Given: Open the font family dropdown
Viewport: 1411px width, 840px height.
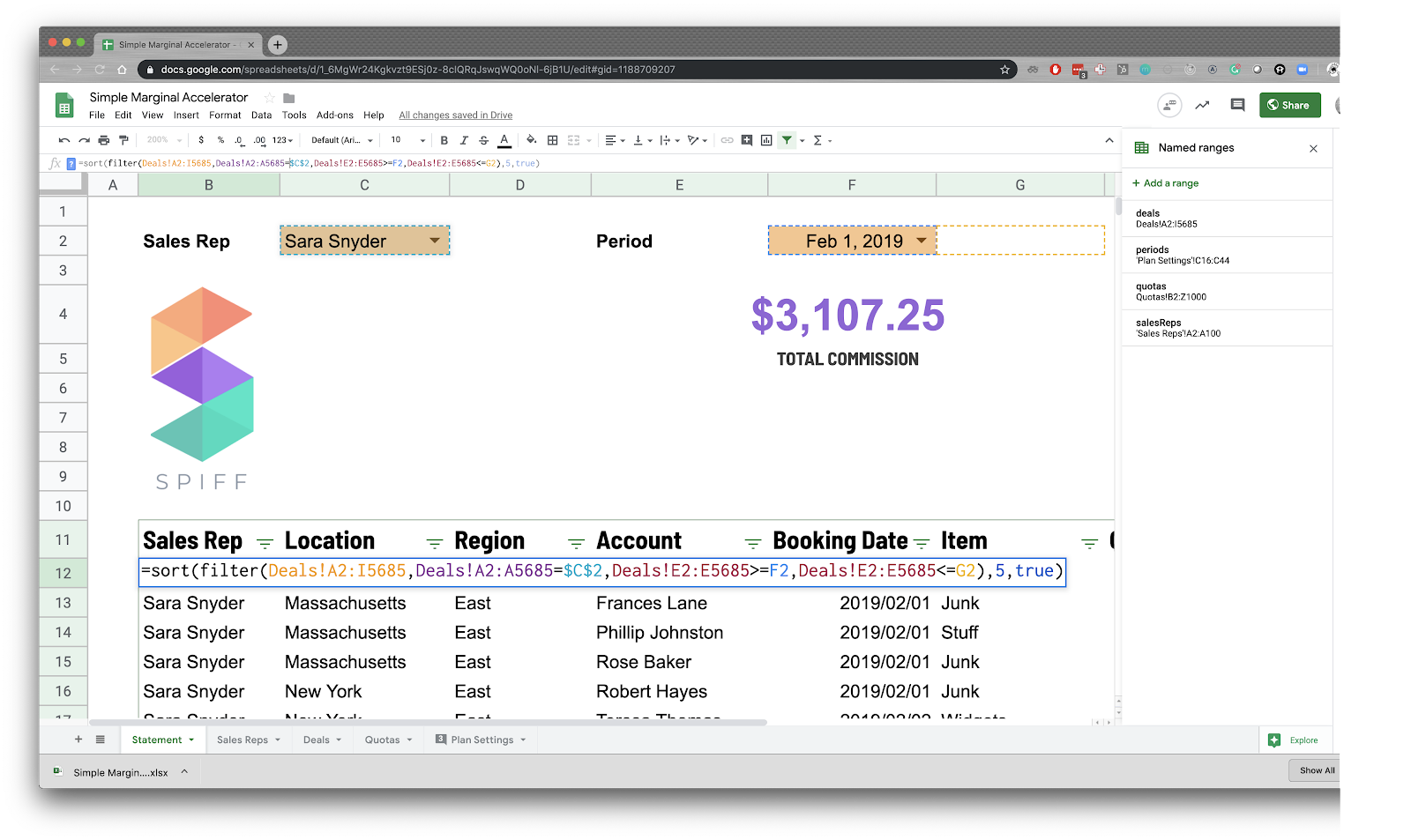Looking at the screenshot, I should point(342,140).
